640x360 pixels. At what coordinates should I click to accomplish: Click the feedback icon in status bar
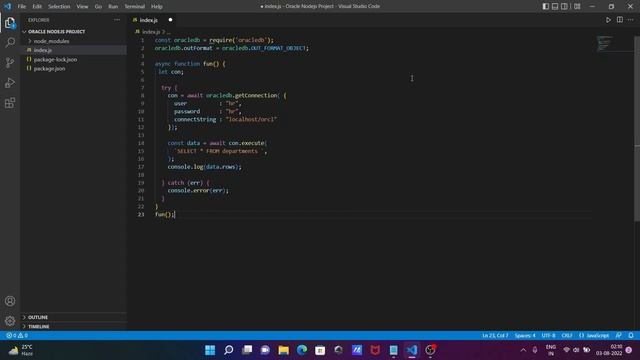[x=619, y=336]
